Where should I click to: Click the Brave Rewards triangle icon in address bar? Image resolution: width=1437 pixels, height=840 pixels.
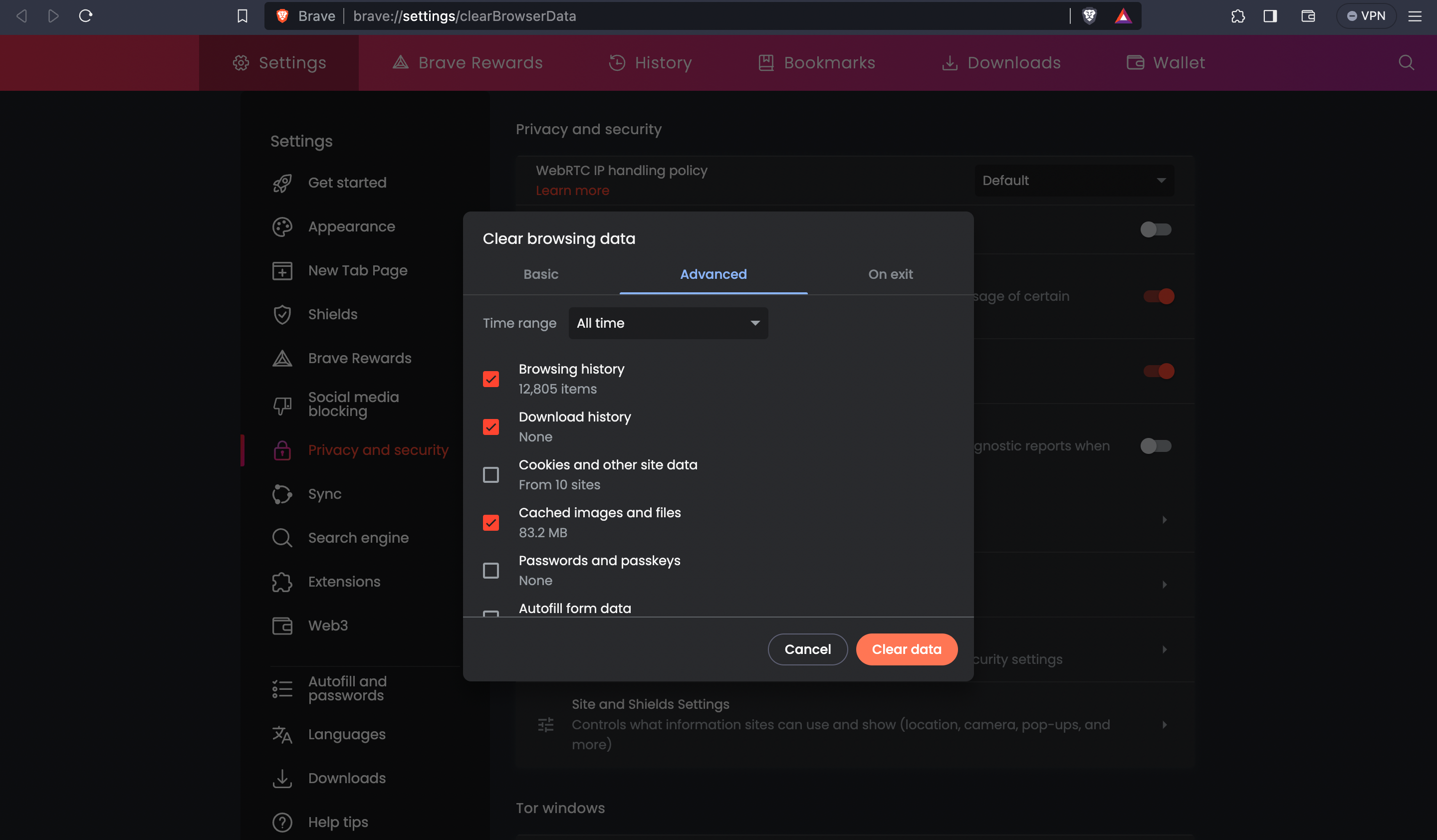pos(1123,16)
